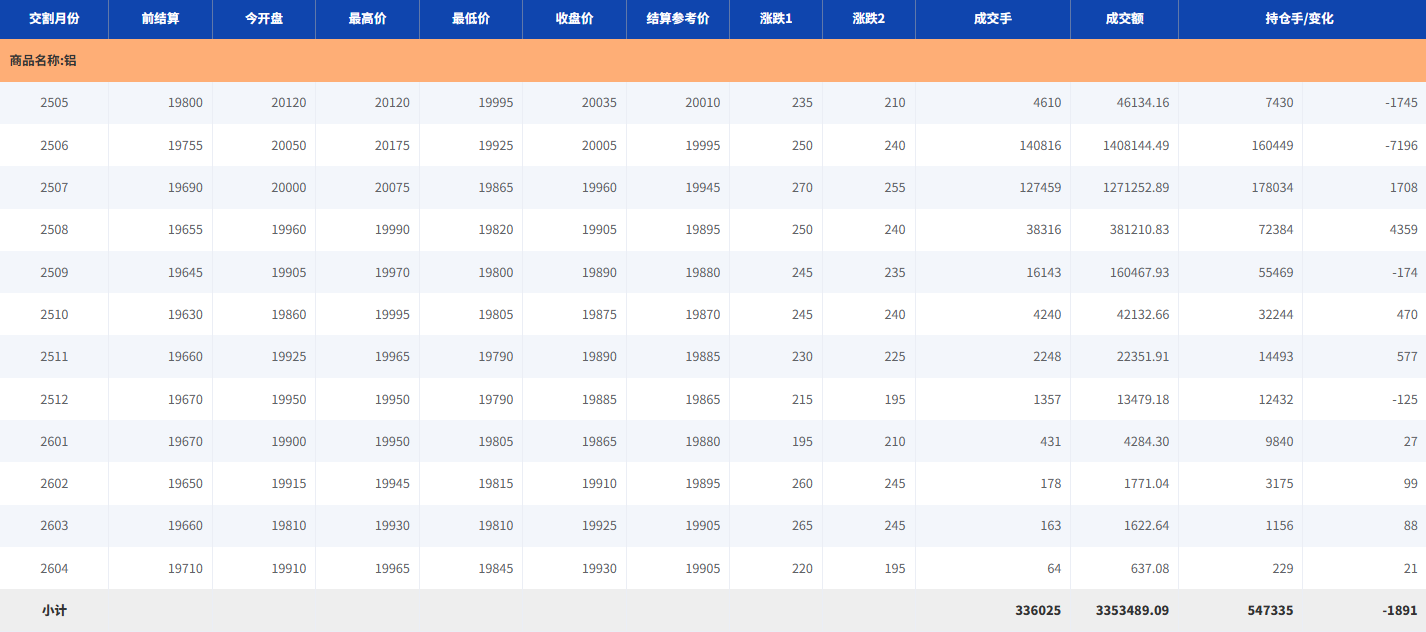Click the 1408144.49 turnover value
1426x632 pixels.
pos(1134,146)
